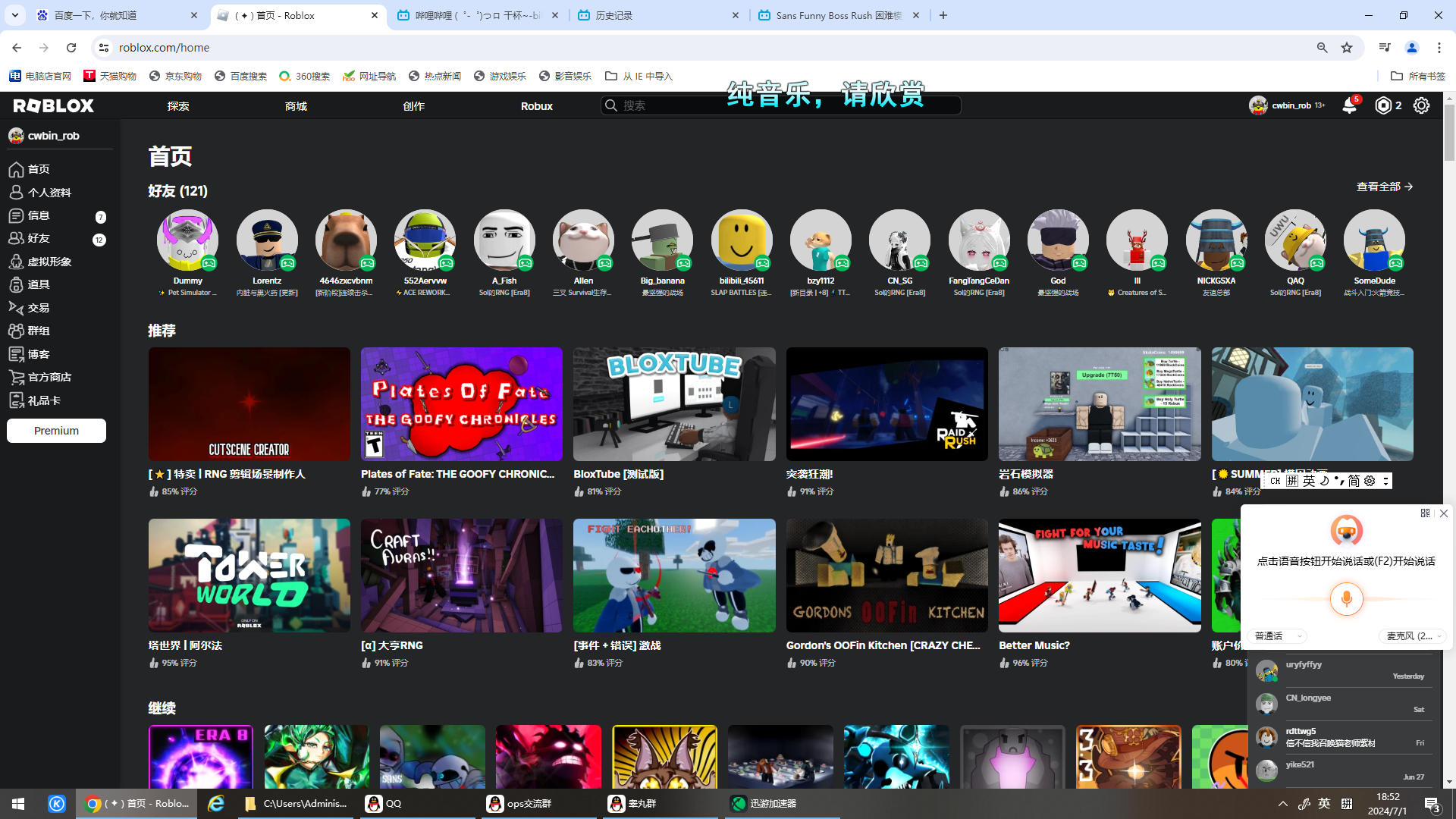Open the Roblox settings gear
The image size is (1456, 819).
click(x=1421, y=105)
